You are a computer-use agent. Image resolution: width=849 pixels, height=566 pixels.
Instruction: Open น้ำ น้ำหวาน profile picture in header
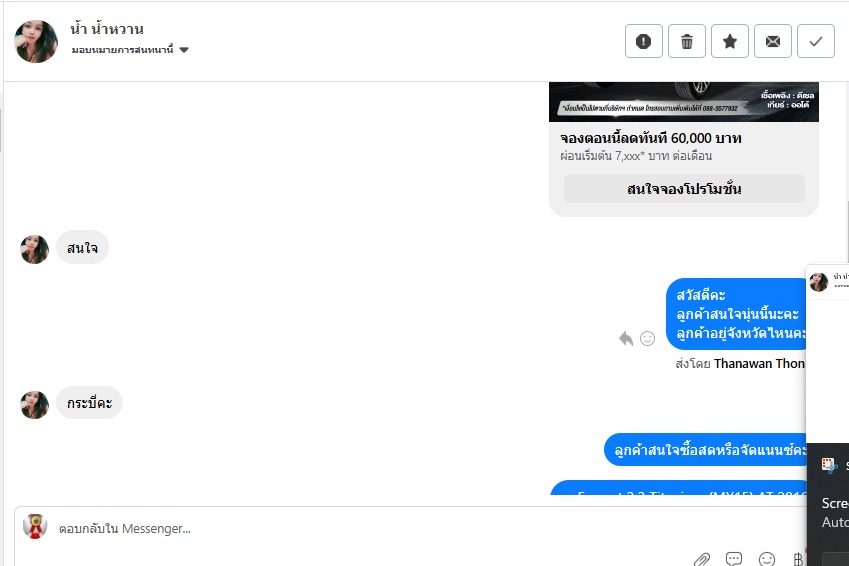click(x=36, y=41)
